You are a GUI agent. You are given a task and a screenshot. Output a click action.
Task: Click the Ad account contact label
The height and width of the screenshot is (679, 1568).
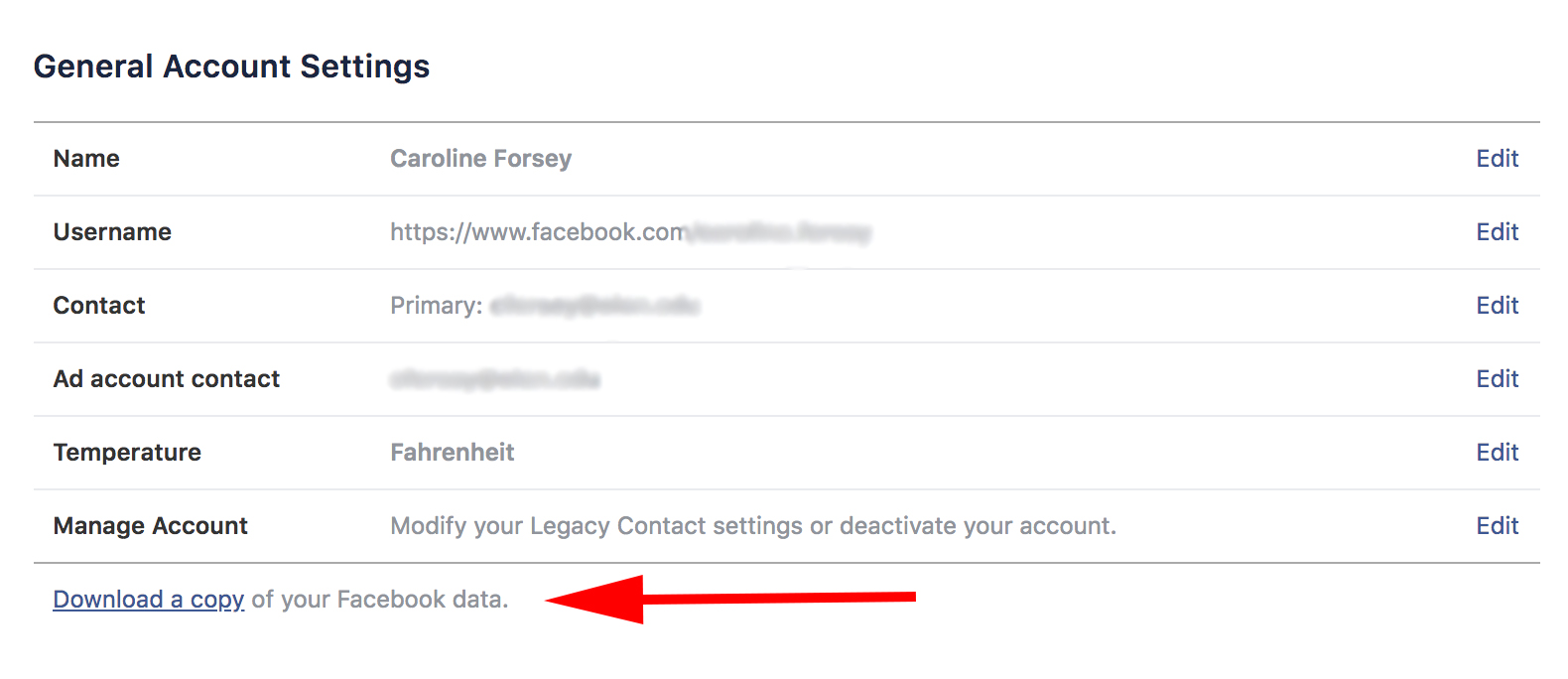[x=167, y=379]
